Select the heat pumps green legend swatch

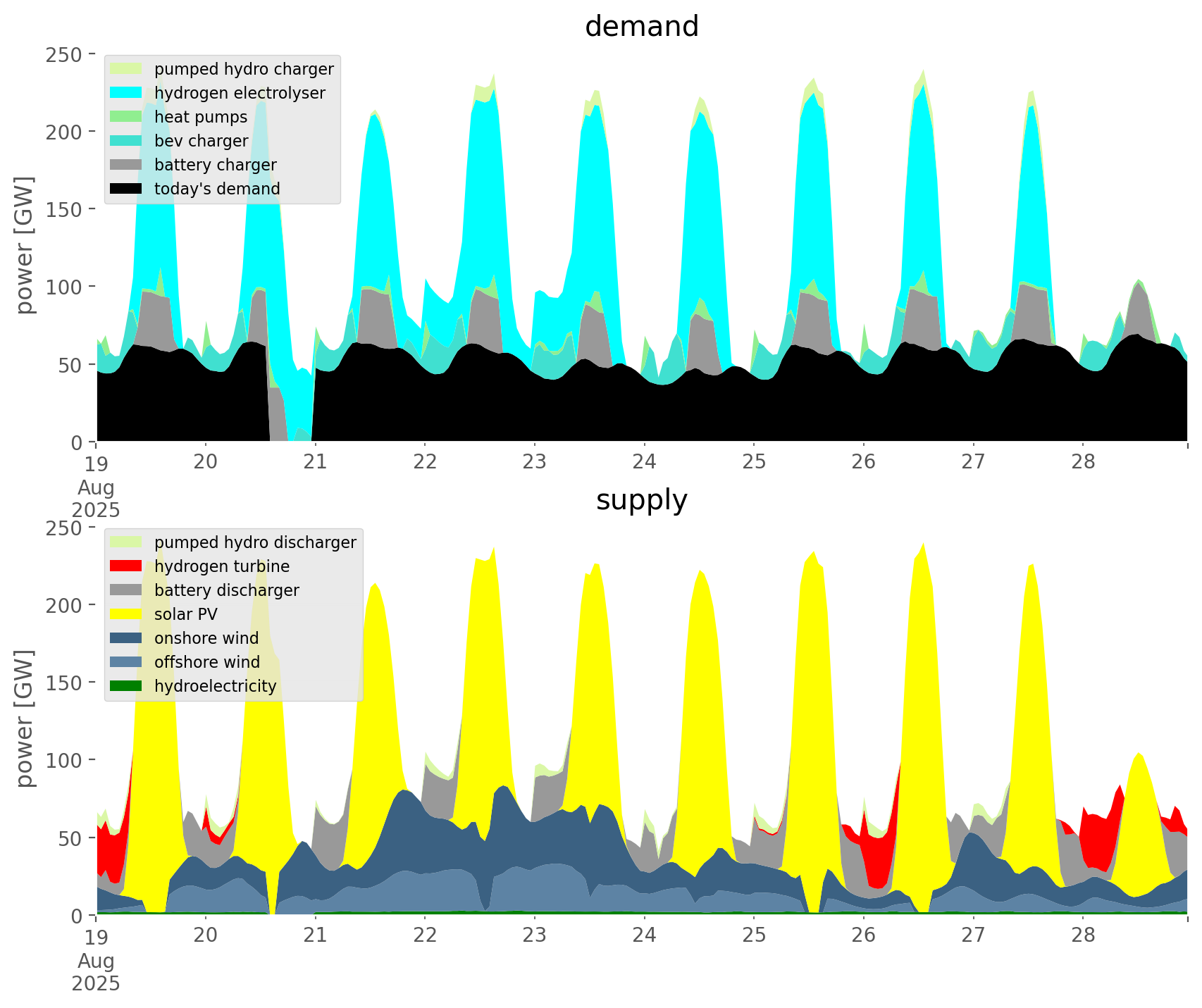pos(127,117)
